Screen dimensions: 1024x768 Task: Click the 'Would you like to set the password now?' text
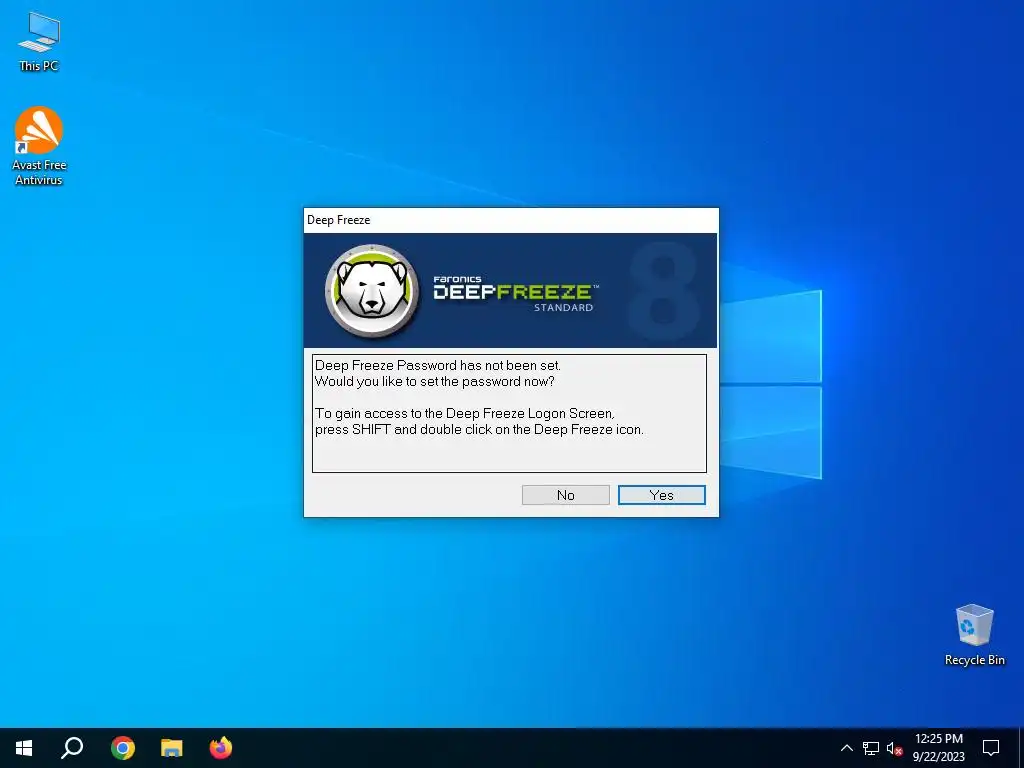434,381
